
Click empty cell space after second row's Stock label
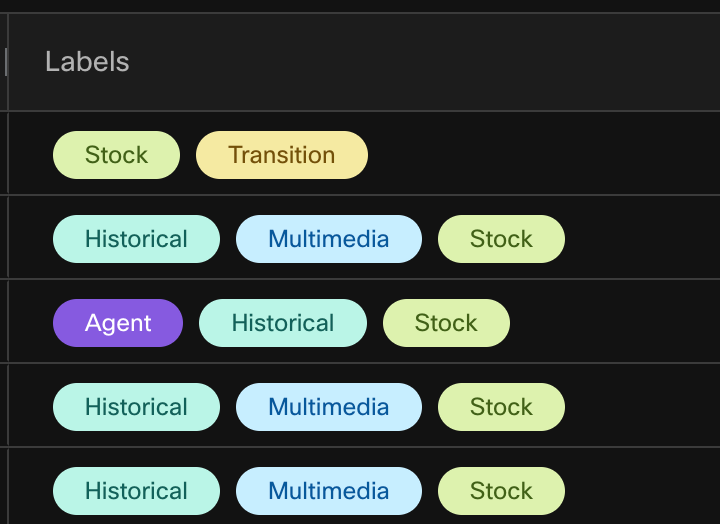click(640, 239)
